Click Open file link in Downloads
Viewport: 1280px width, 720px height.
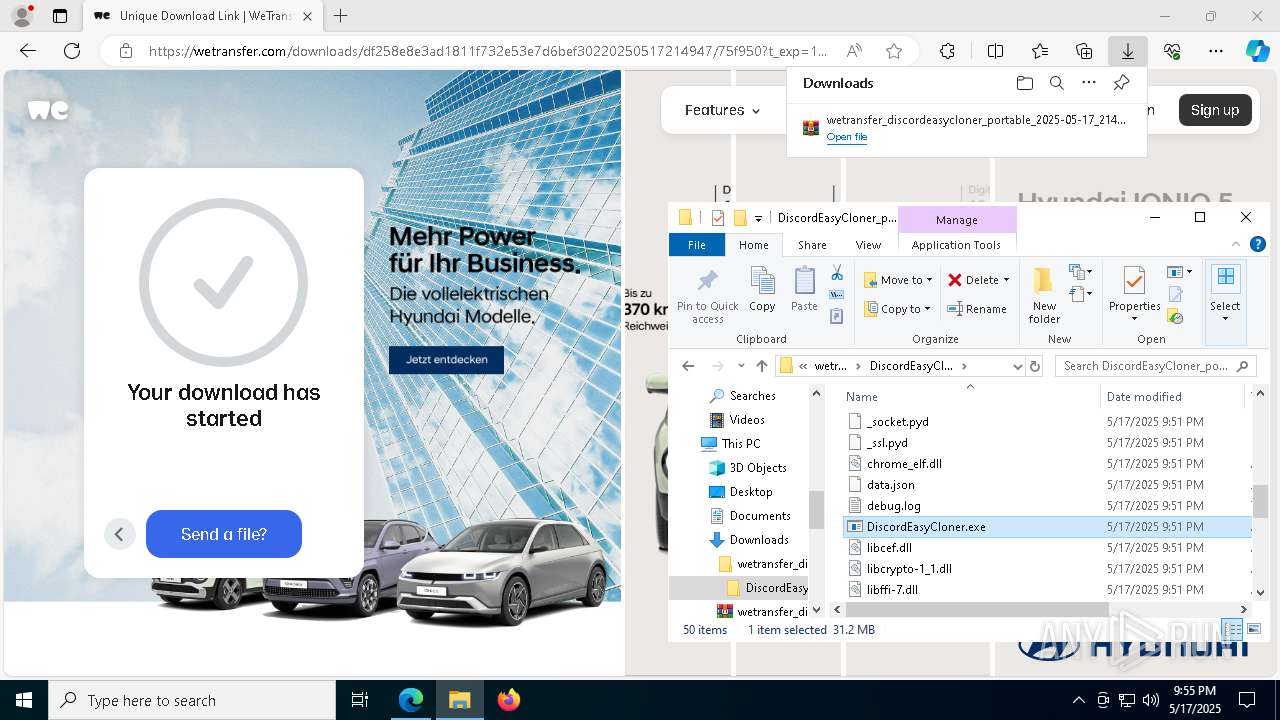(847, 137)
